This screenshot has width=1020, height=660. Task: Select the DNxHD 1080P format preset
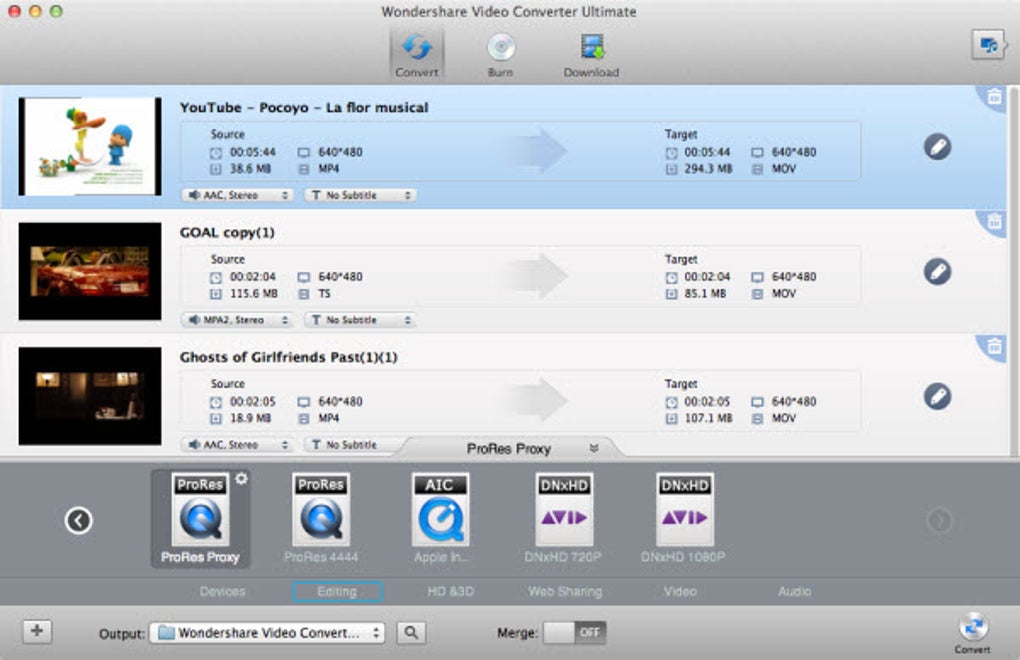(684, 519)
